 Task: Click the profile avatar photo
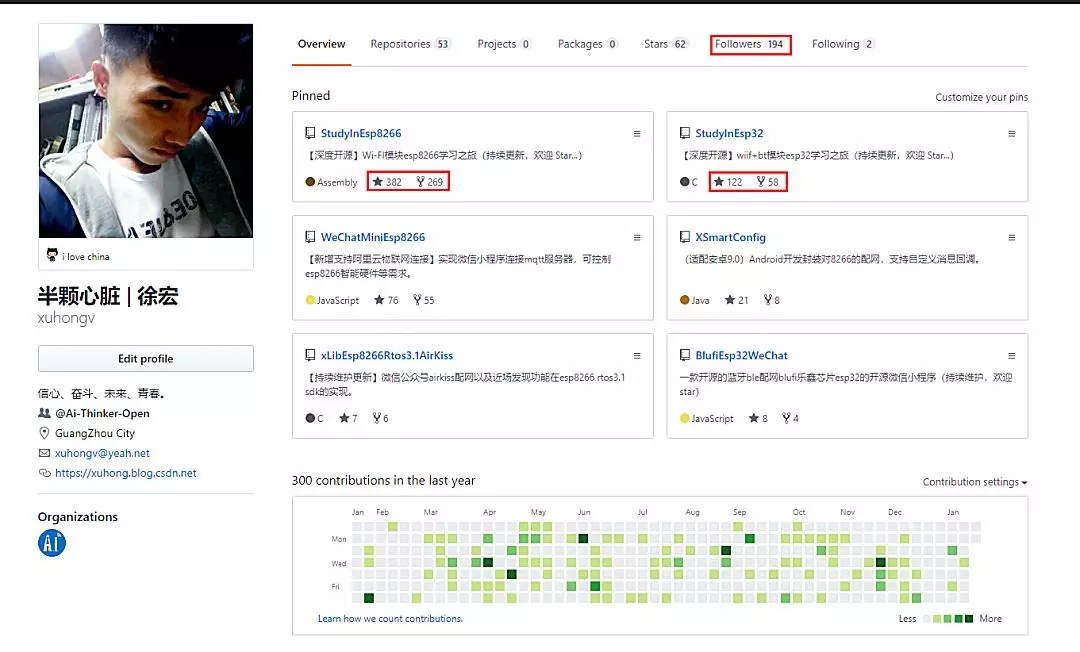(x=146, y=131)
